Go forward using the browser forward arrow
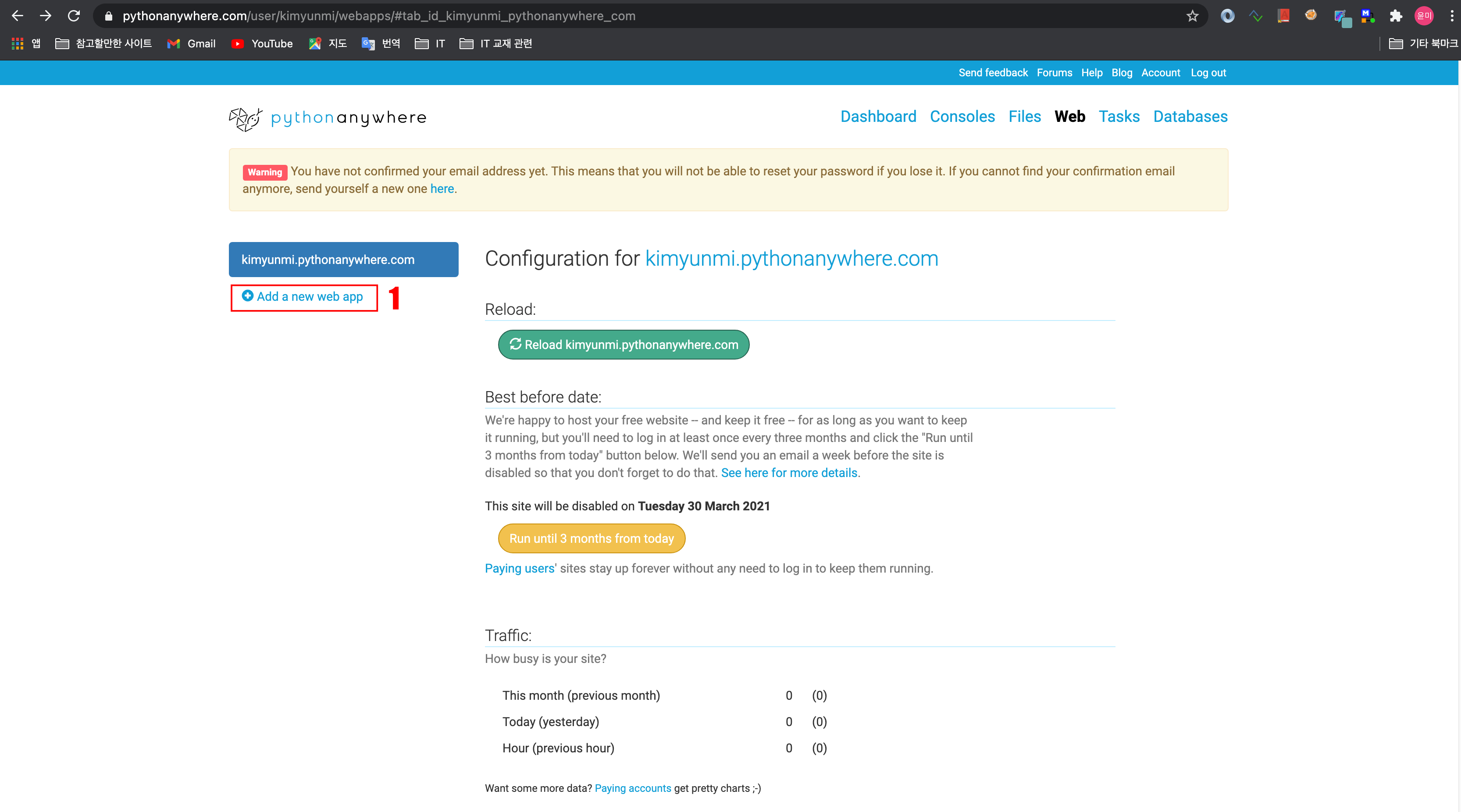The width and height of the screenshot is (1461, 812). 45,16
